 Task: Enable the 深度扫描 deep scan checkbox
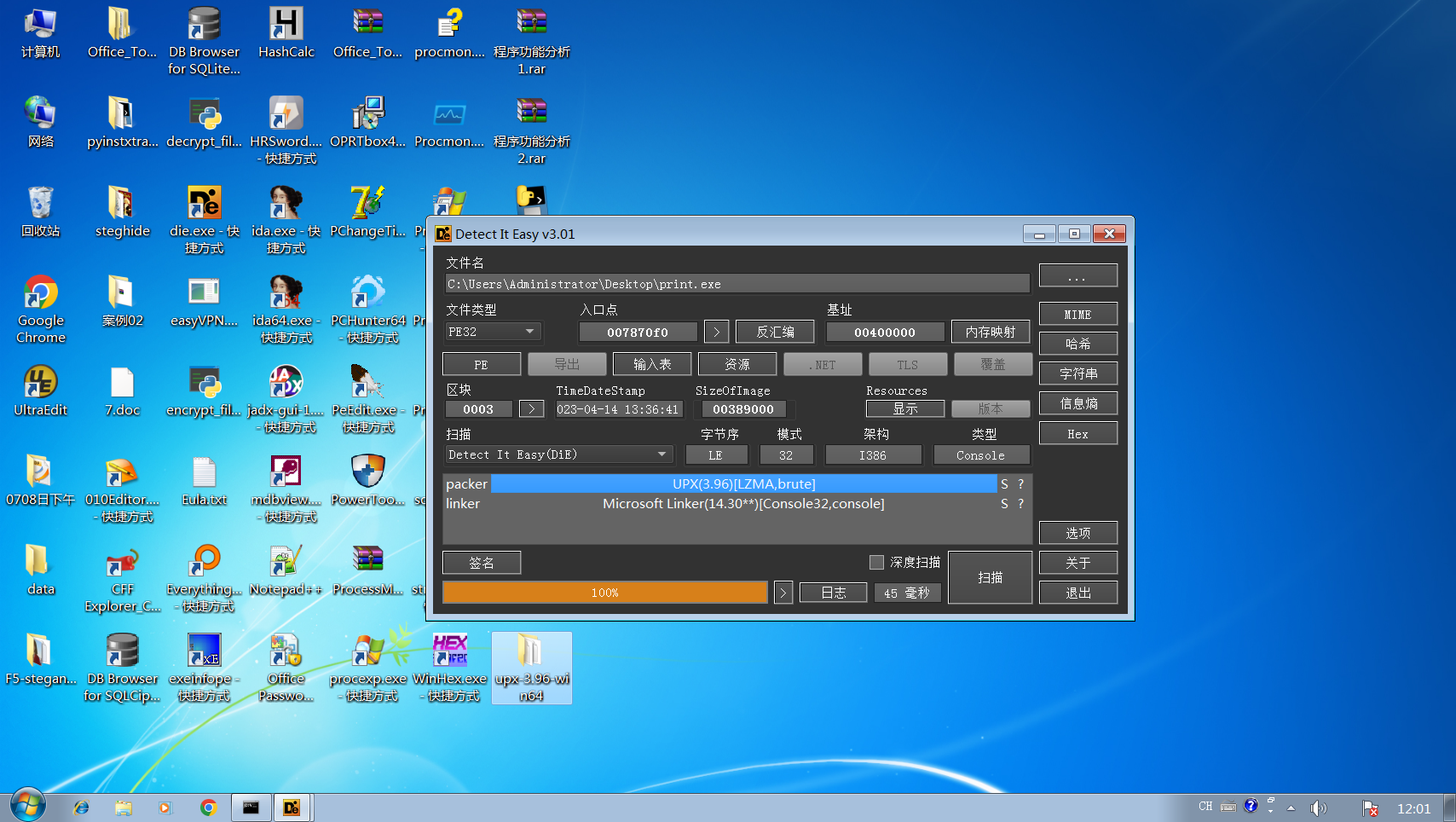point(876,562)
